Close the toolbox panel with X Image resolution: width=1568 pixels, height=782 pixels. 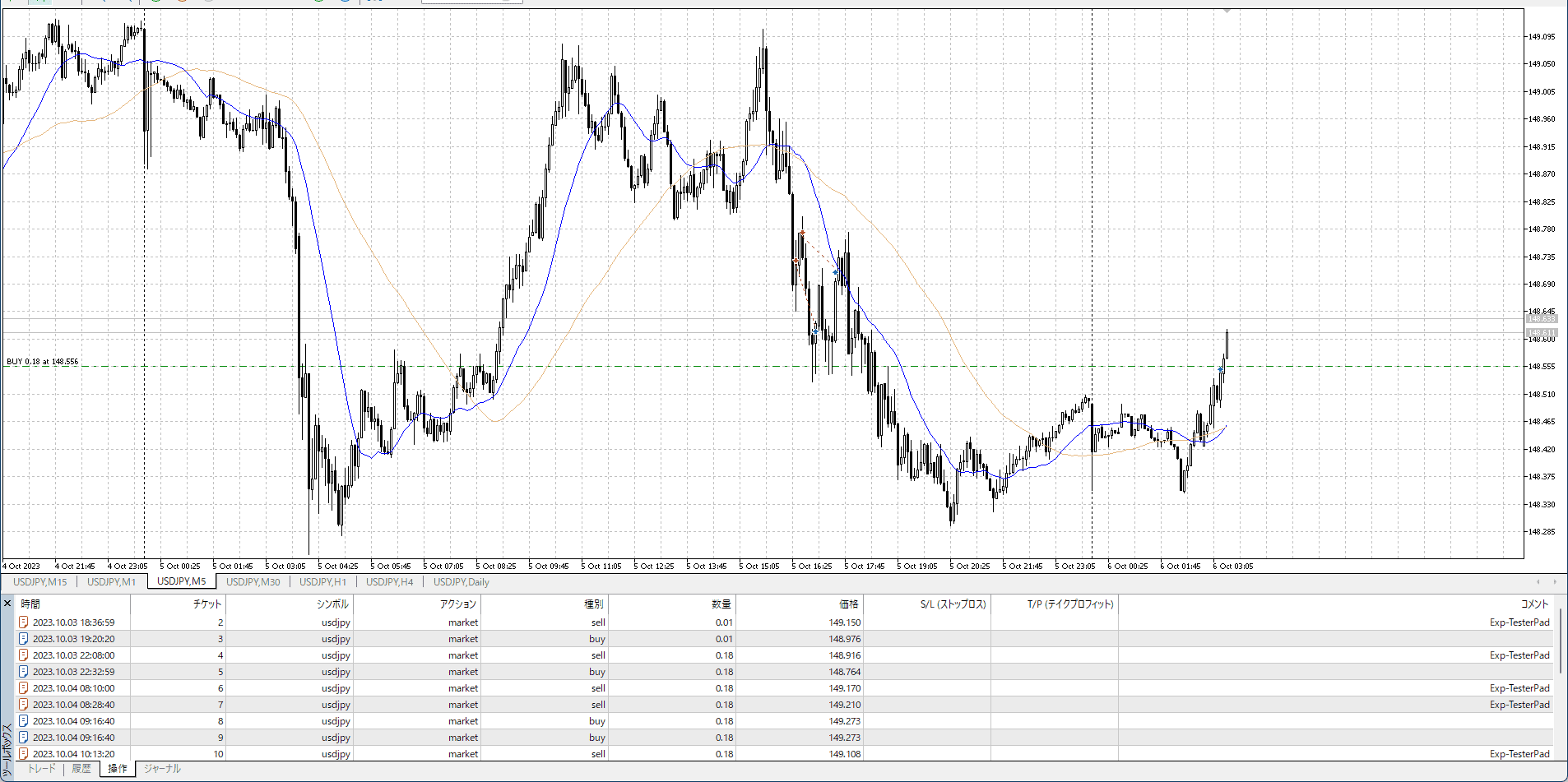[7, 604]
